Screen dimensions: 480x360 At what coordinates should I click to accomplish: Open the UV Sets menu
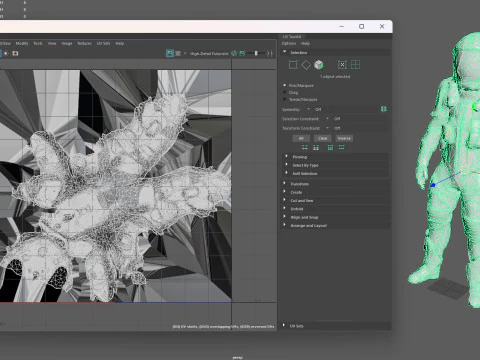[103, 43]
